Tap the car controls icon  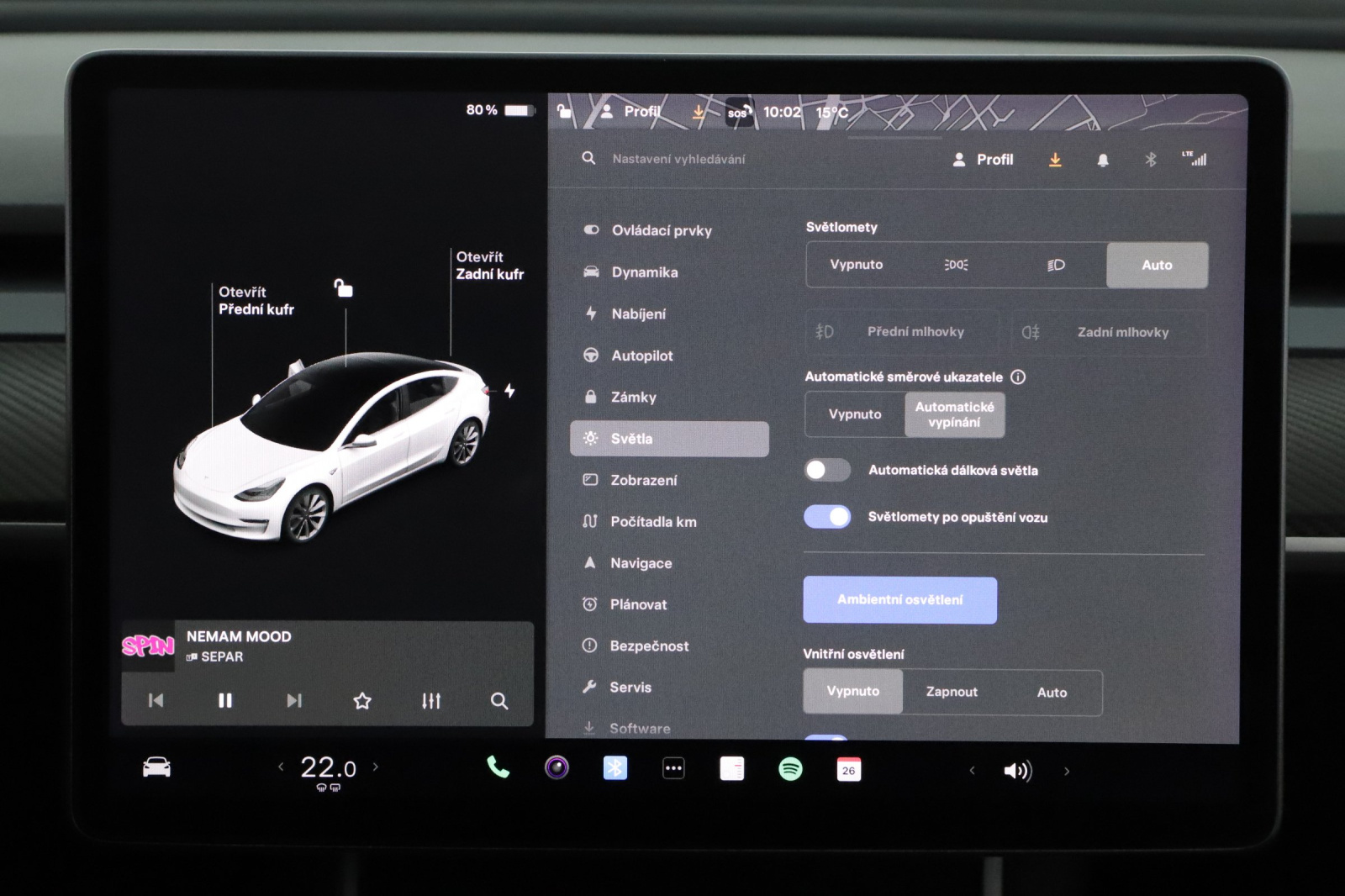pos(156,767)
